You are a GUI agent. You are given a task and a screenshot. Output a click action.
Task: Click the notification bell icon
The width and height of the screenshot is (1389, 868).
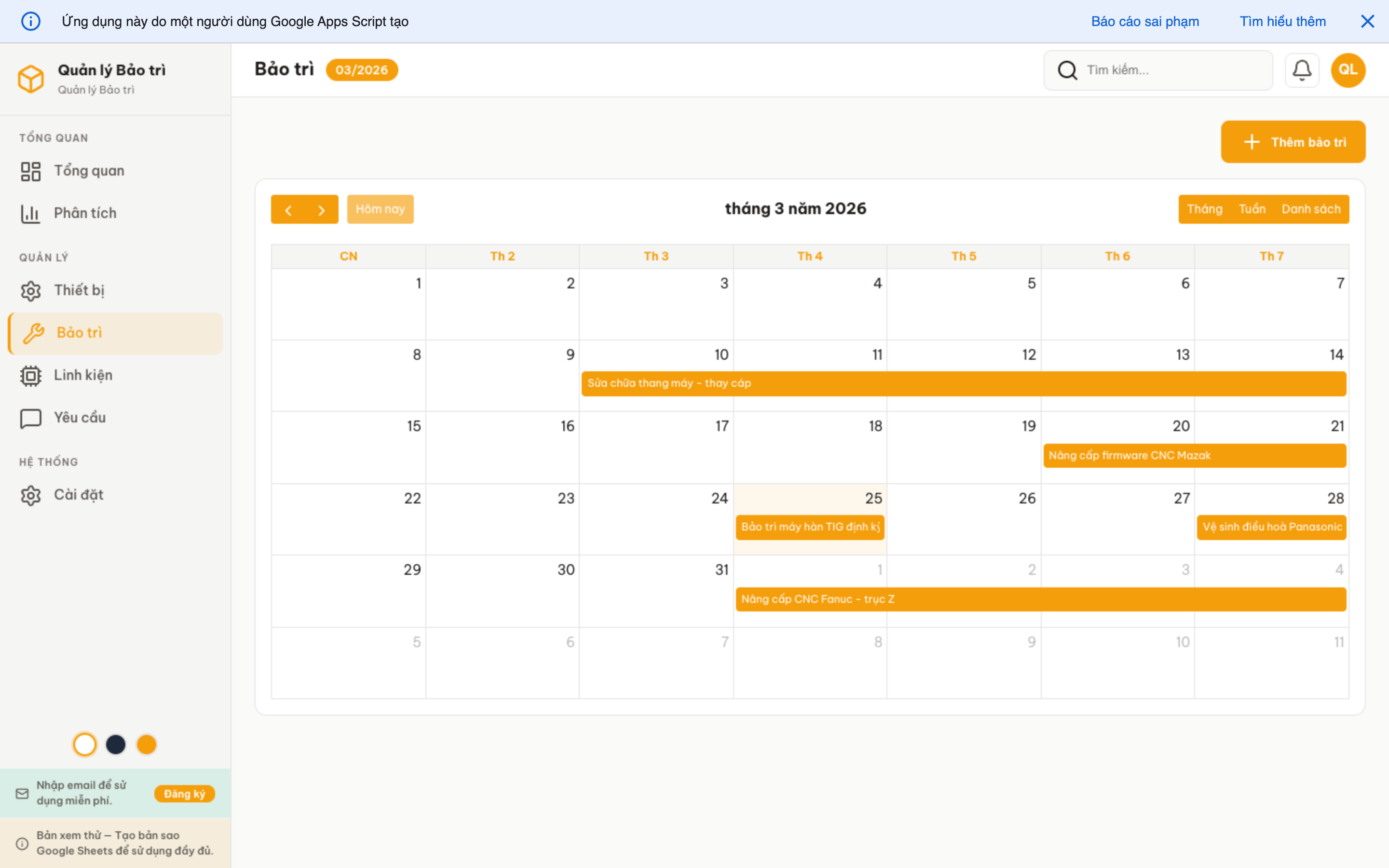tap(1302, 69)
